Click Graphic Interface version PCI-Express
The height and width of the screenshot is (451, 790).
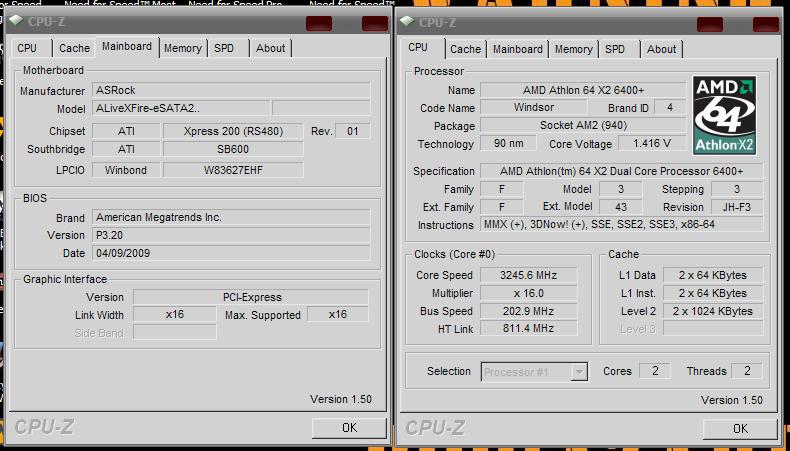point(251,297)
